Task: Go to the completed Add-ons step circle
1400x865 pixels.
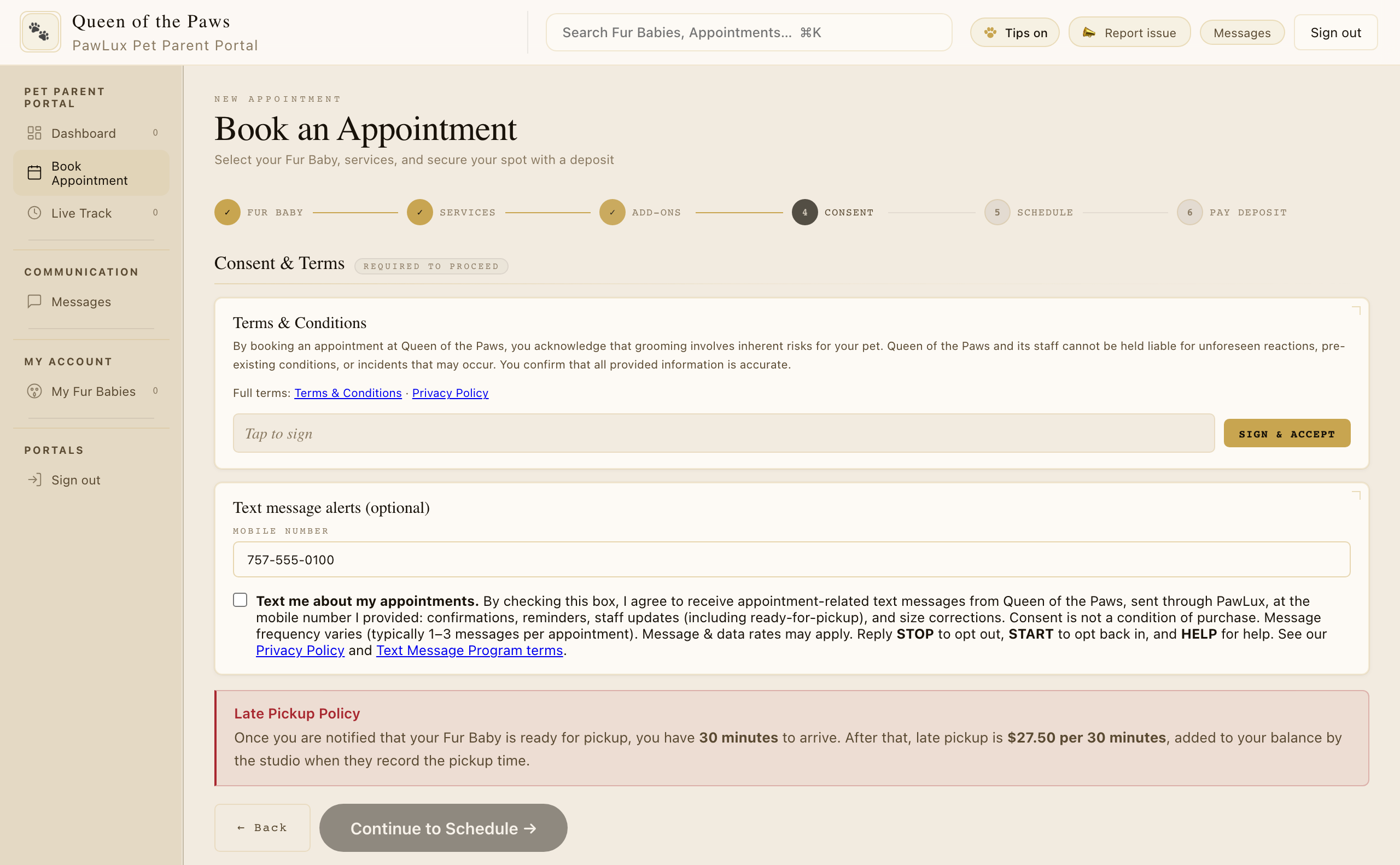Action: coord(612,212)
